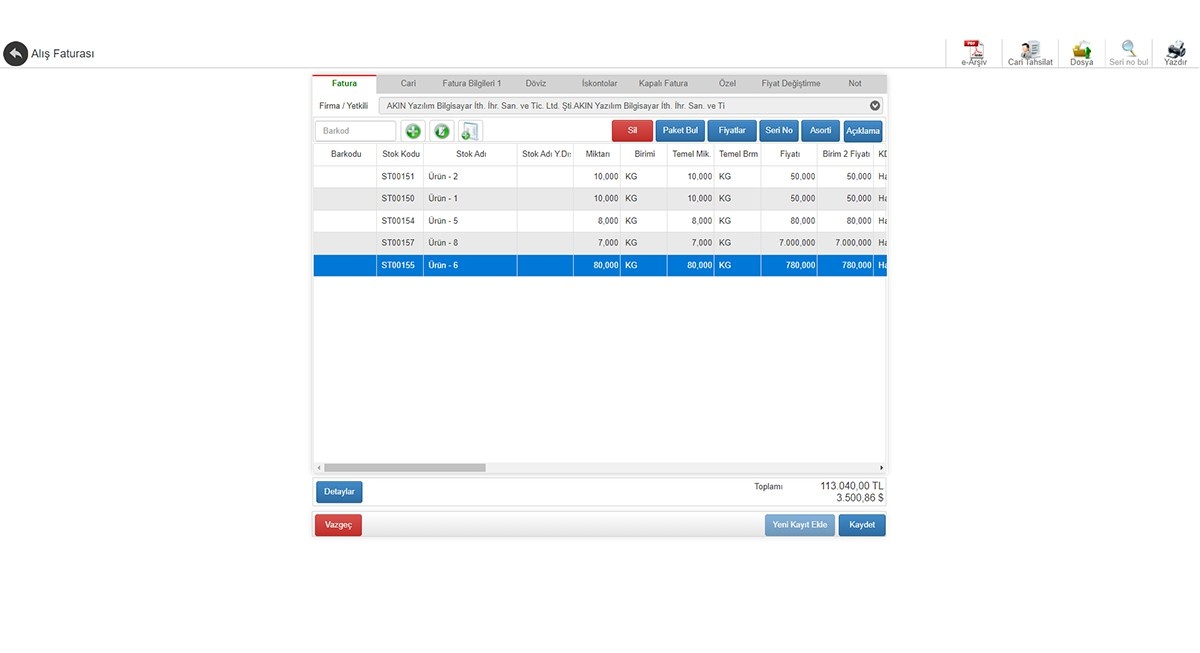Open Cari Tahsilat from the toolbar

pos(1029,50)
